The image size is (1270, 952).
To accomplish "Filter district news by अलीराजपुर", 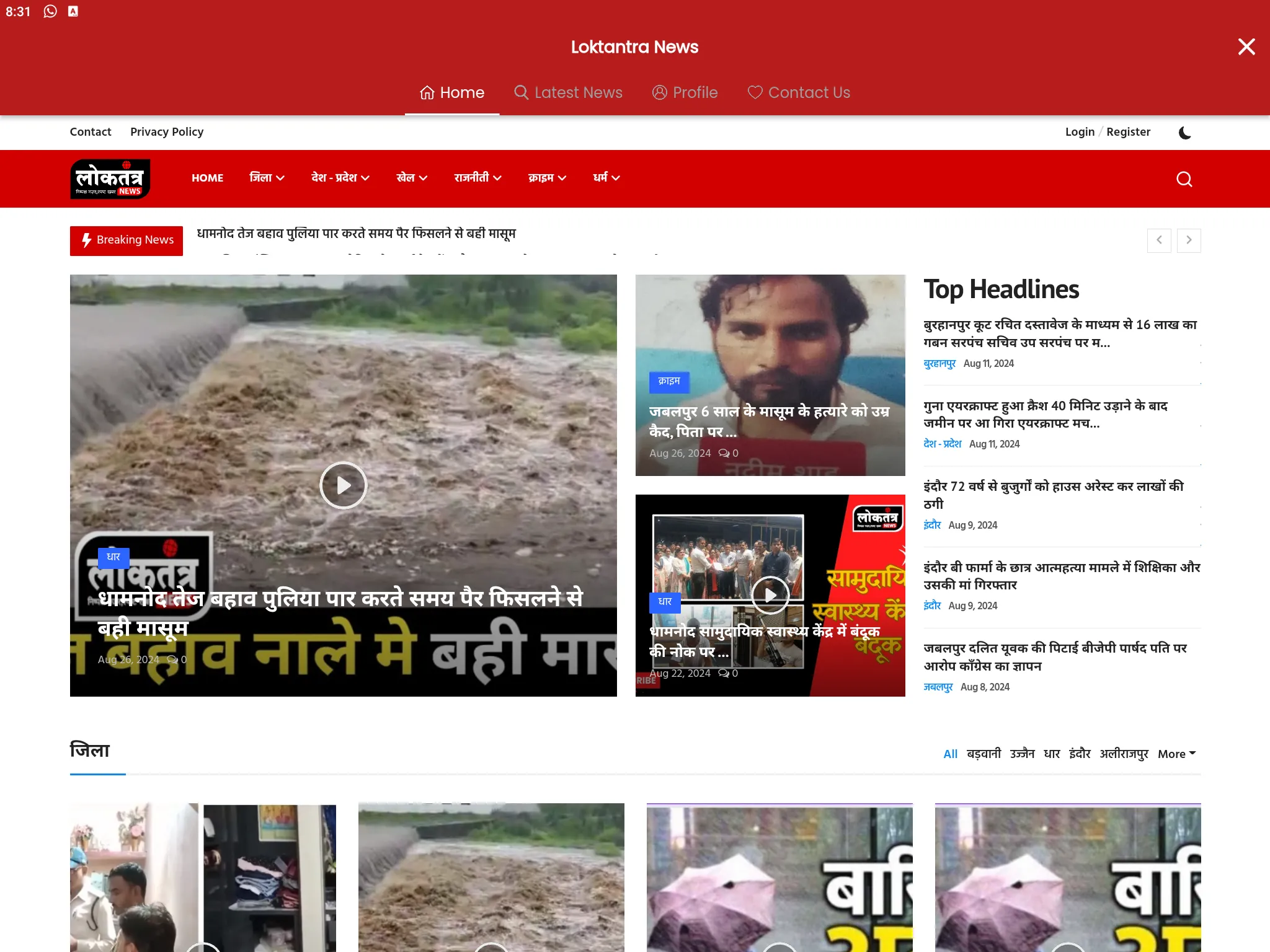I will [1124, 754].
